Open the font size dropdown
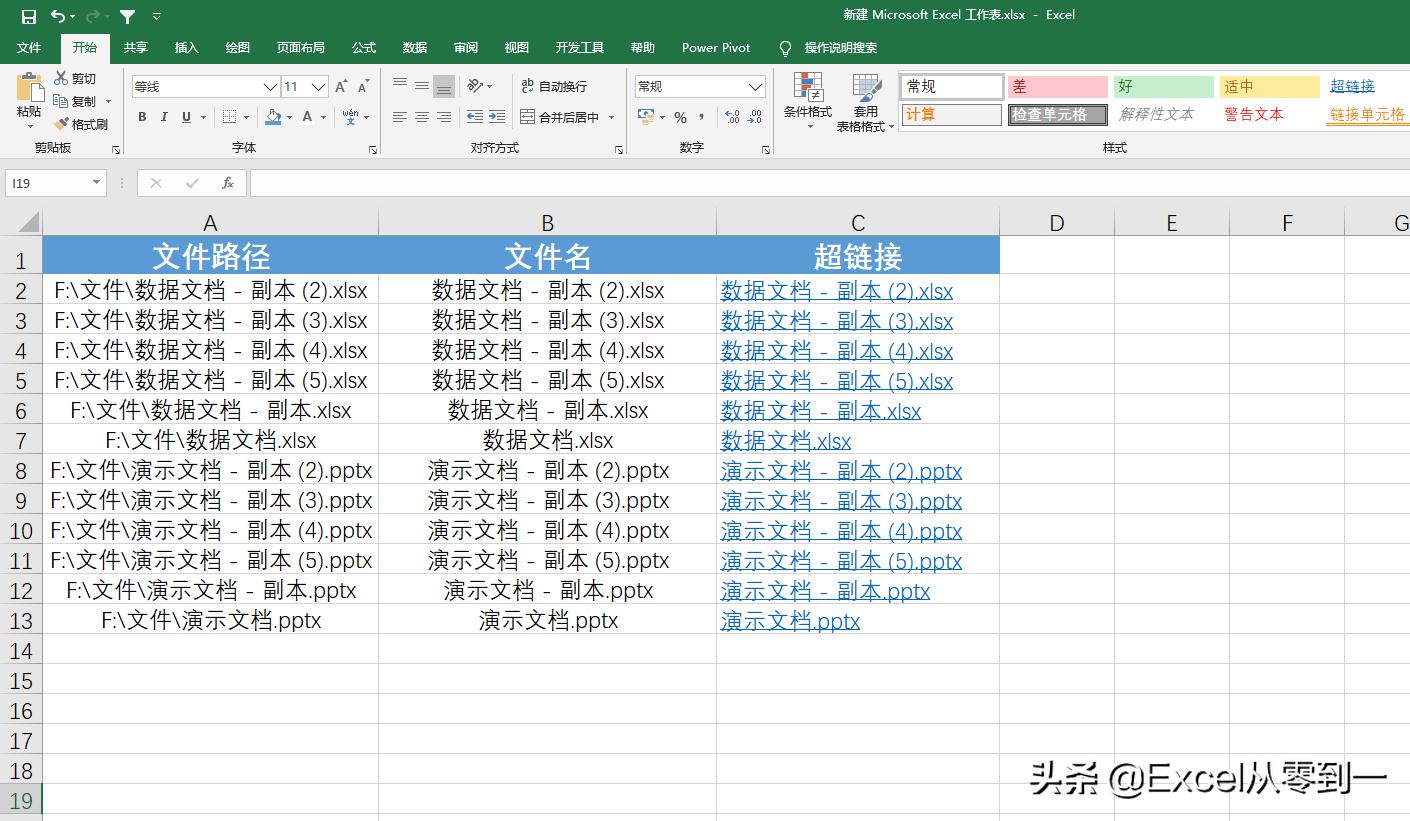 318,87
